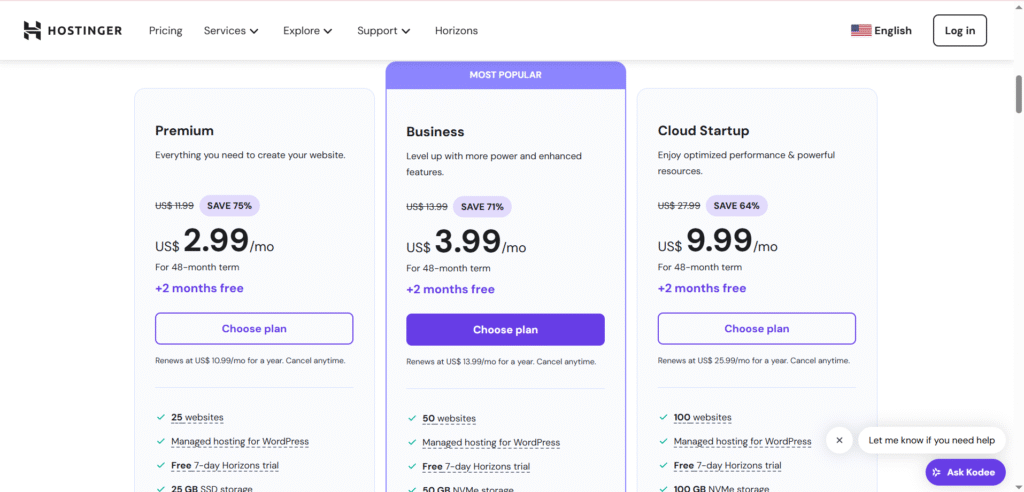The height and width of the screenshot is (492, 1024).
Task: Click Premium's Free 7-day Horizons trial
Action: (x=225, y=466)
